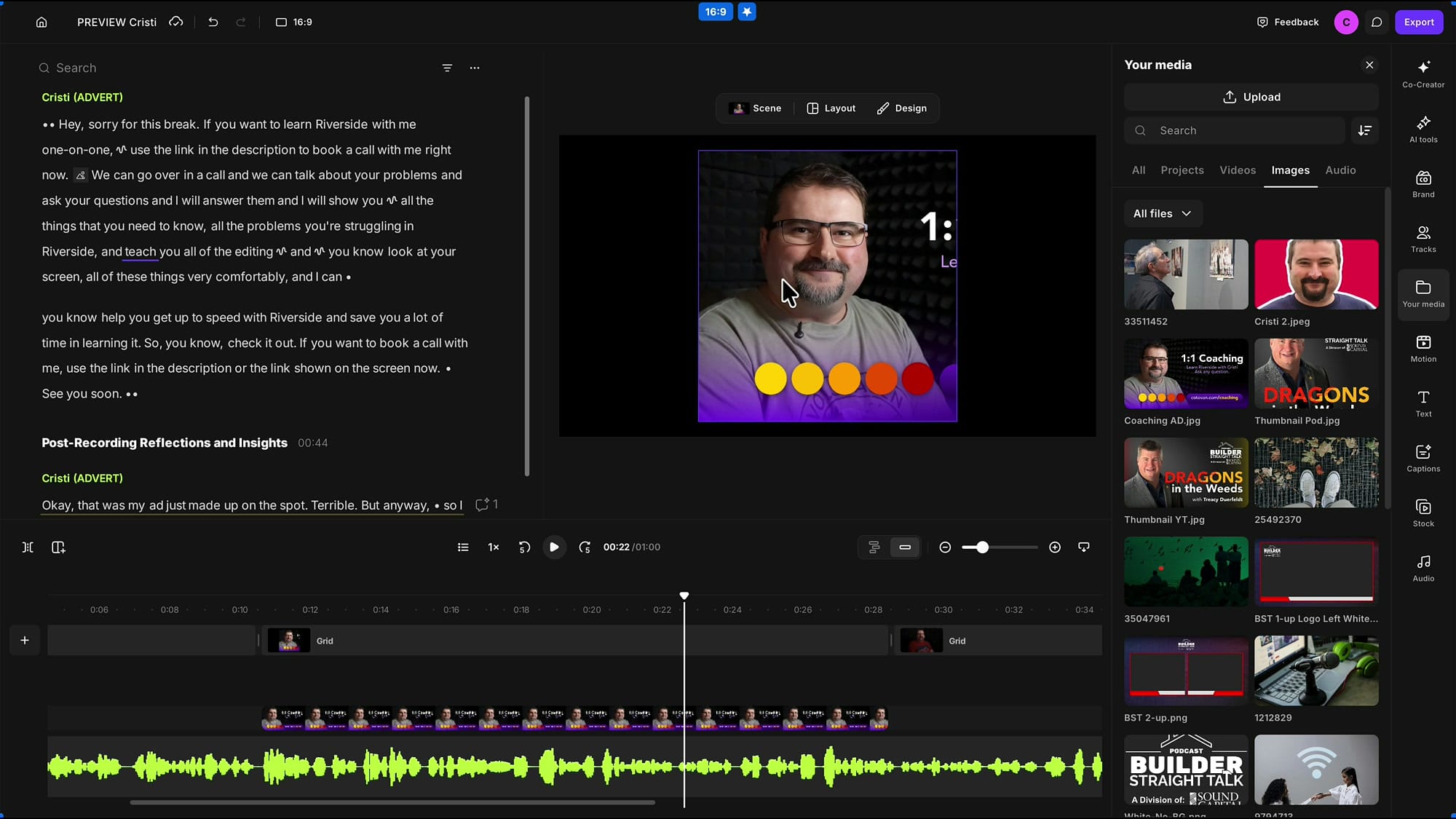
Task: Toggle the transcript filter icon
Action: click(x=447, y=68)
